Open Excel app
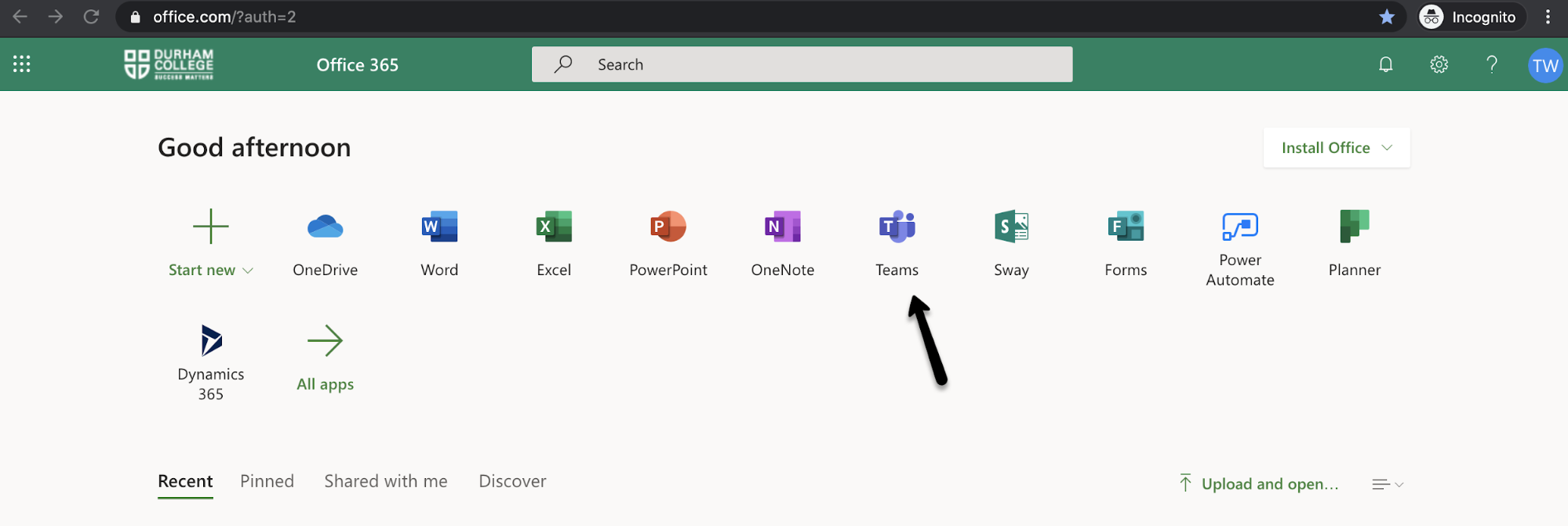 (554, 244)
